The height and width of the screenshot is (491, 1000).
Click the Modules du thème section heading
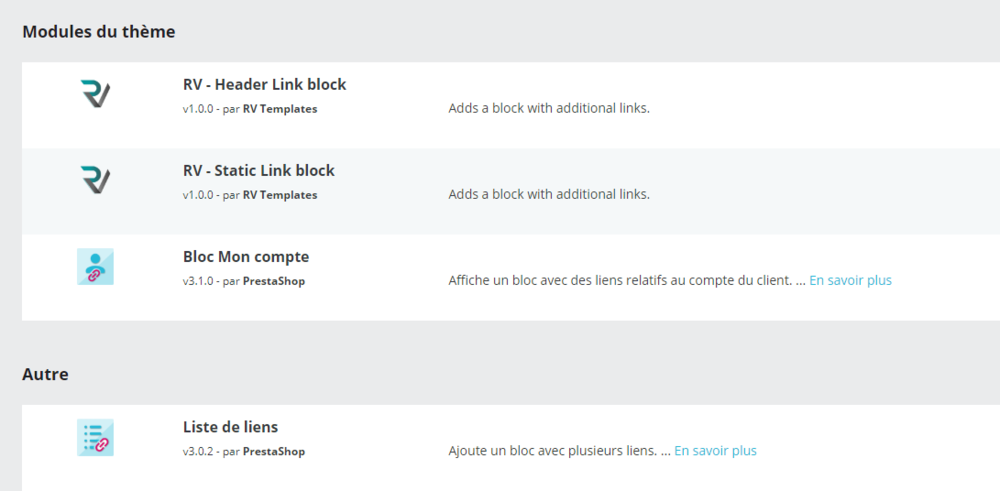click(x=98, y=32)
